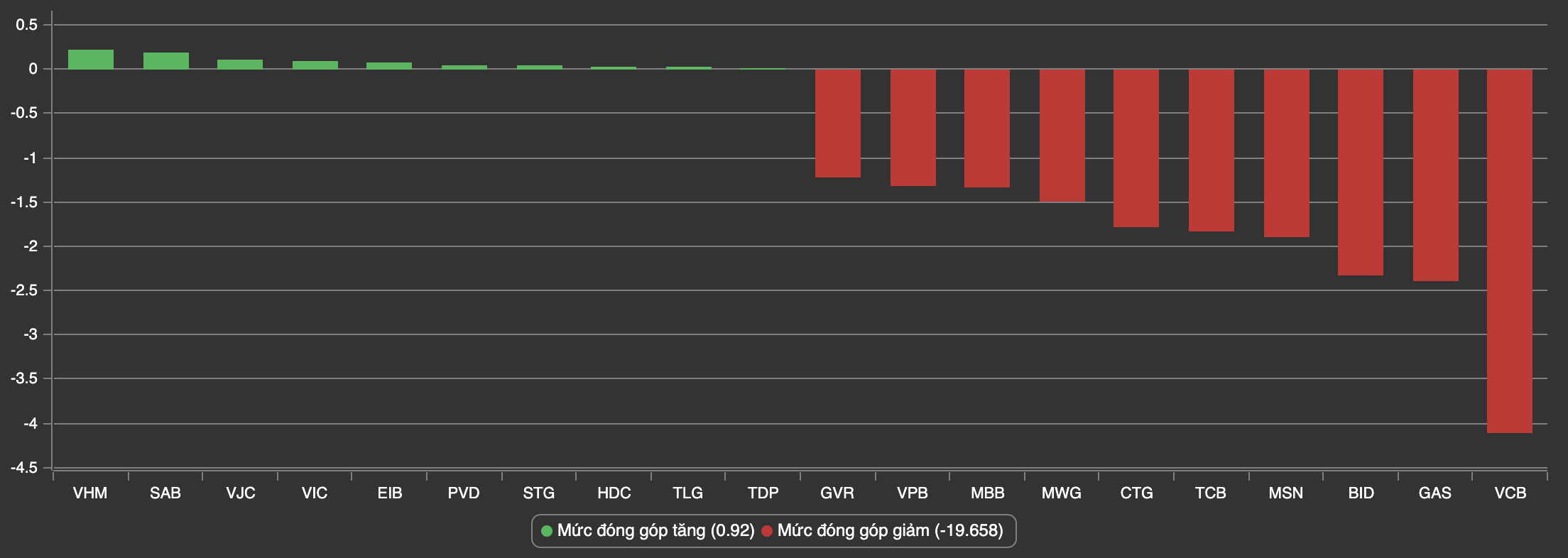Click the -2.5 y-axis value

point(23,290)
